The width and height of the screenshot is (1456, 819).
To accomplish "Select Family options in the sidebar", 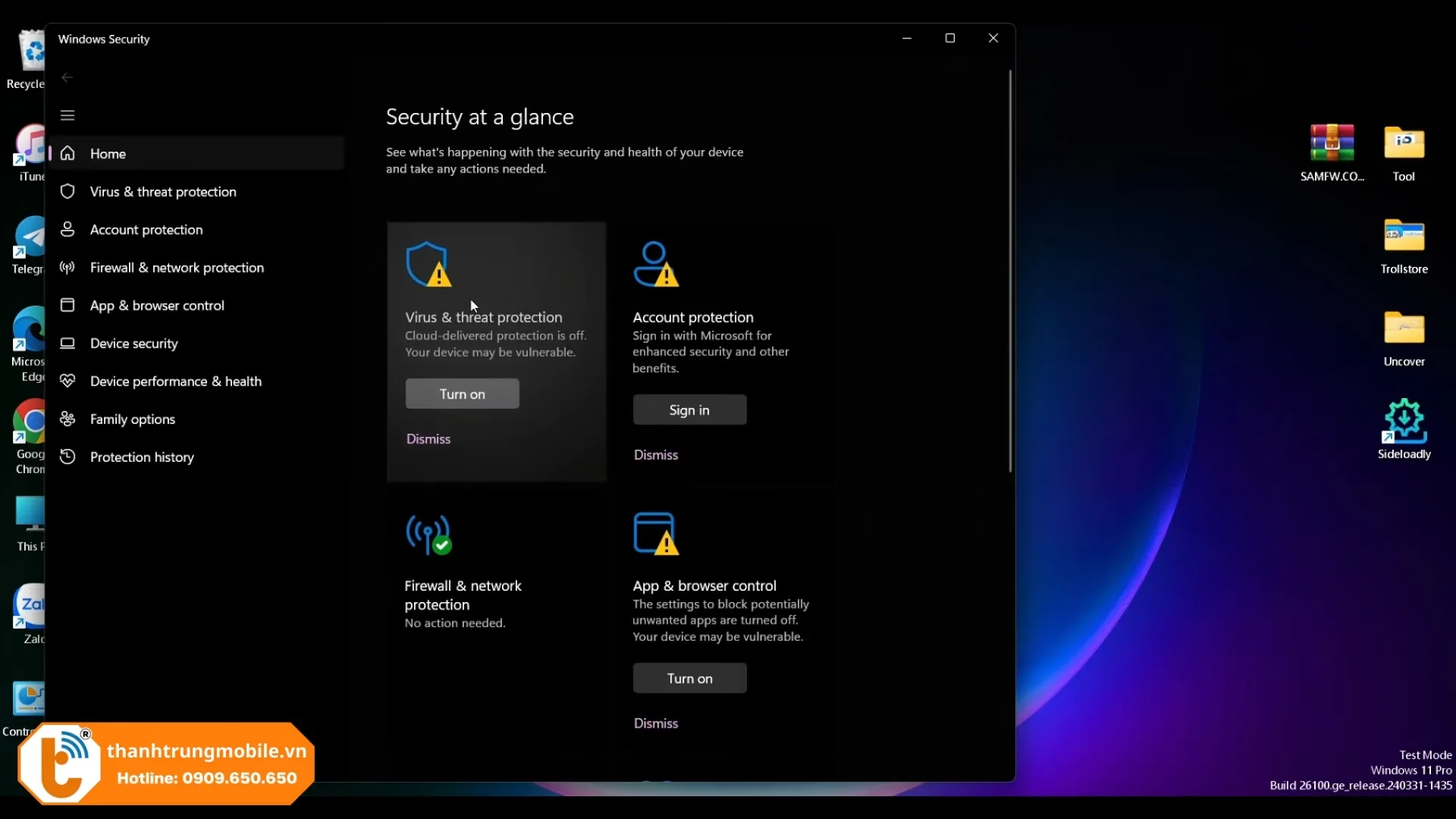I will (132, 419).
